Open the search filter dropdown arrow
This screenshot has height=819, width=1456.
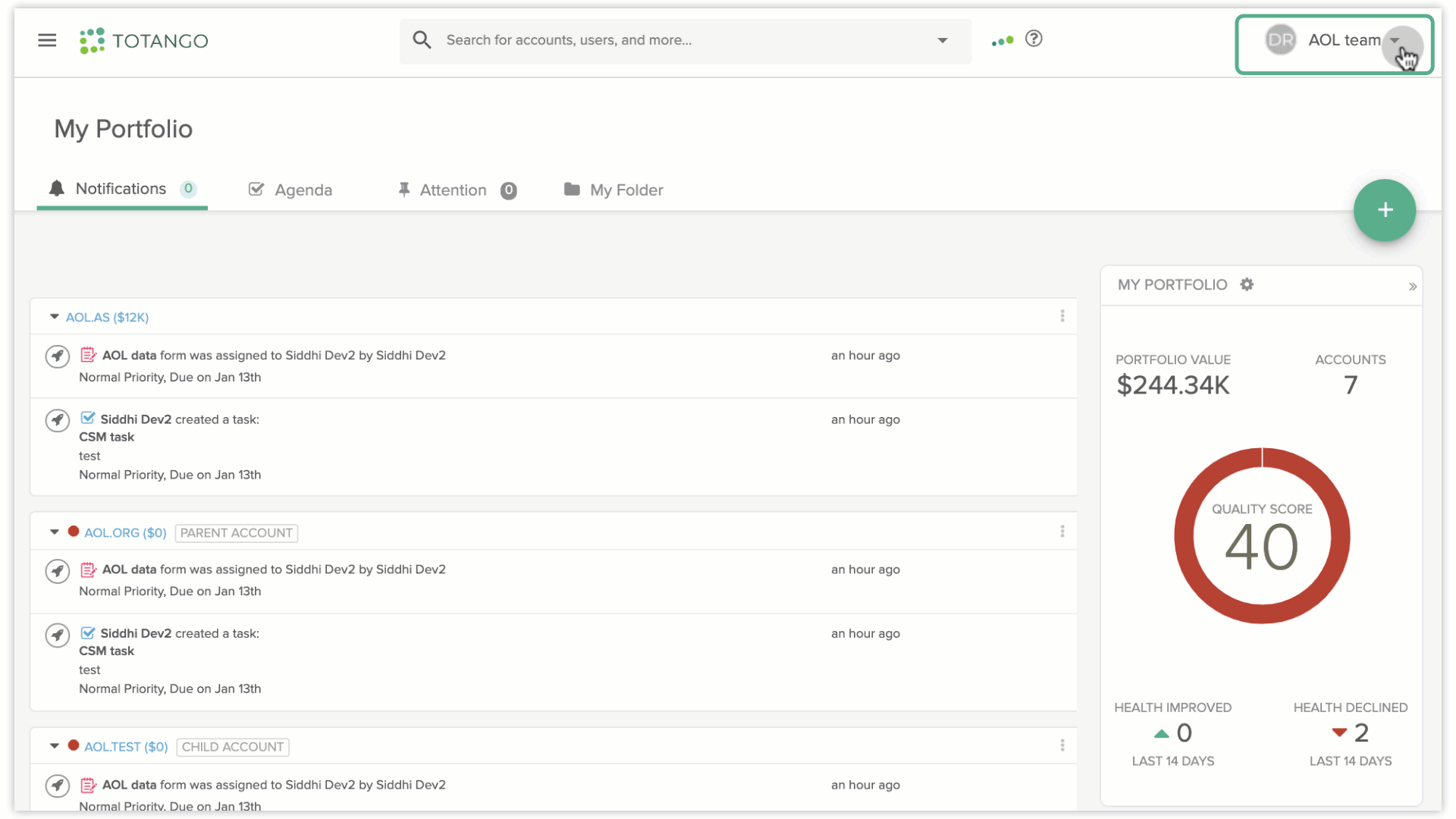coord(943,40)
